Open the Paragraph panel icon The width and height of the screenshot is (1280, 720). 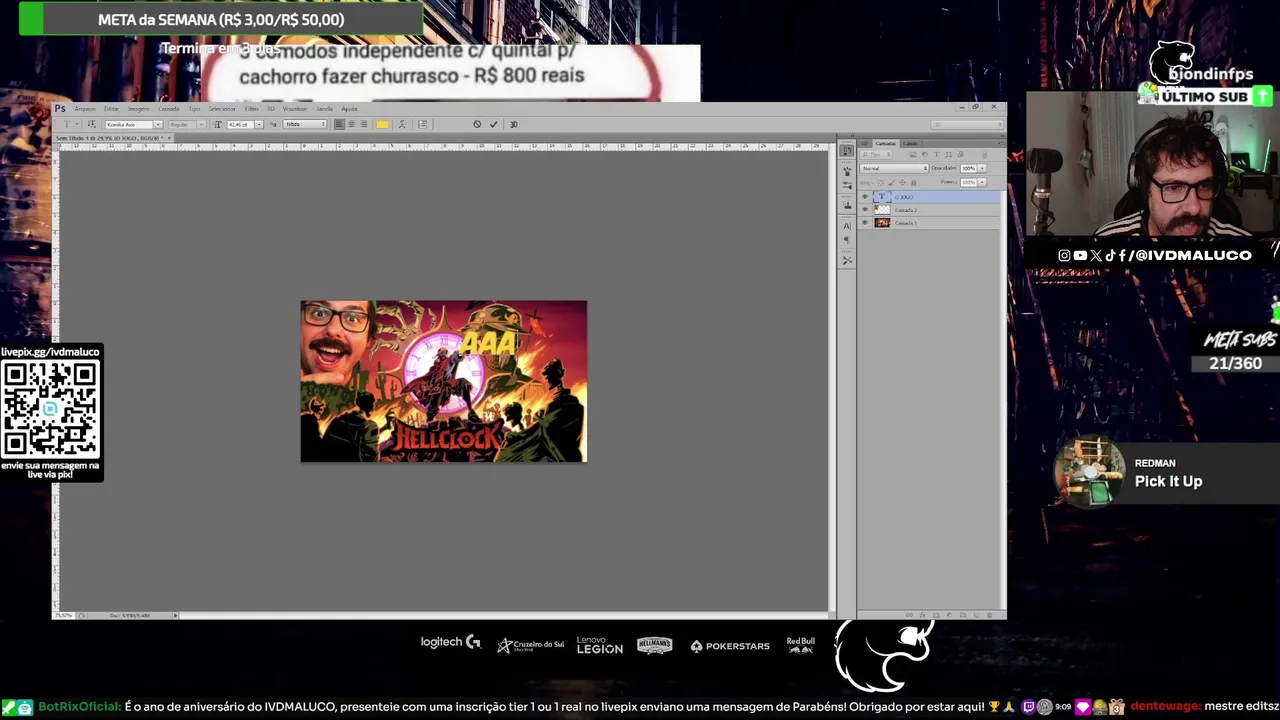point(847,240)
